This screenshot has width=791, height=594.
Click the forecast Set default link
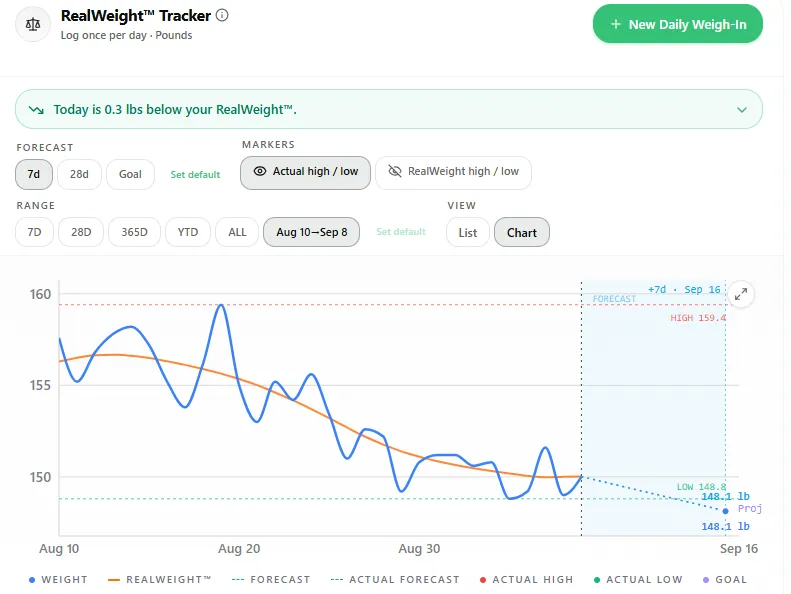195,175
